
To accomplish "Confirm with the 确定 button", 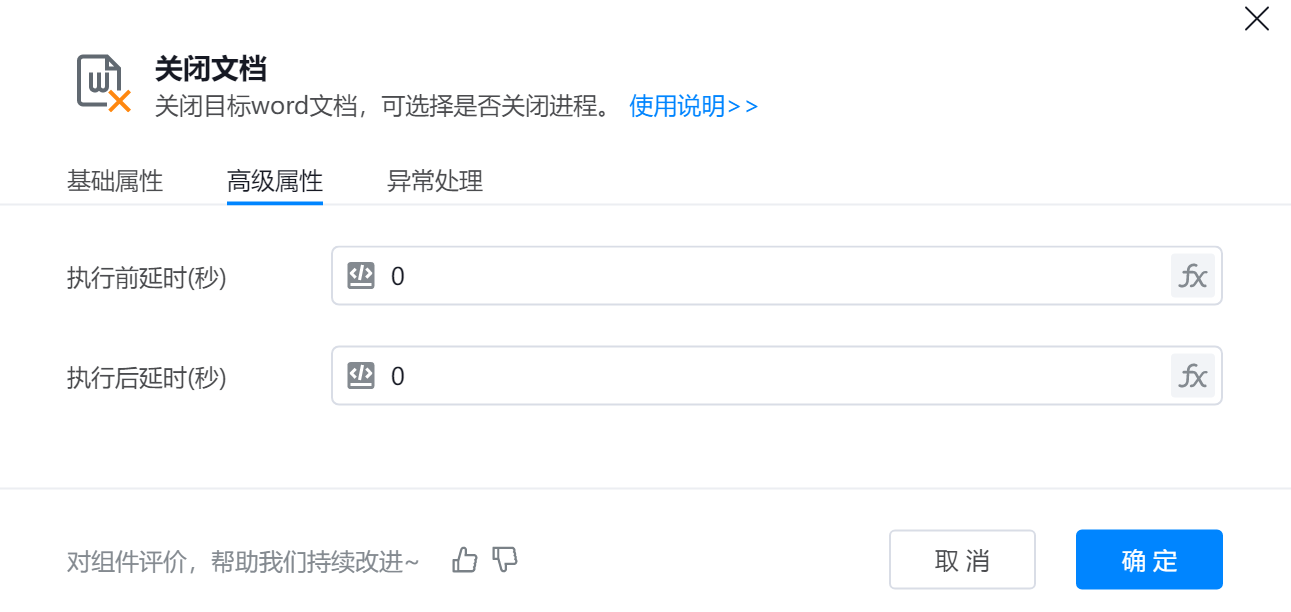I will tap(1149, 560).
